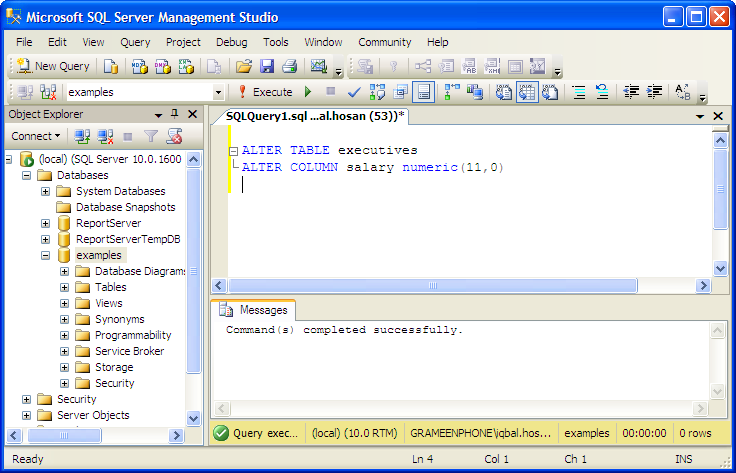Uncomment the selected lines
Image resolution: width=736 pixels, height=473 pixels.
tap(602, 92)
